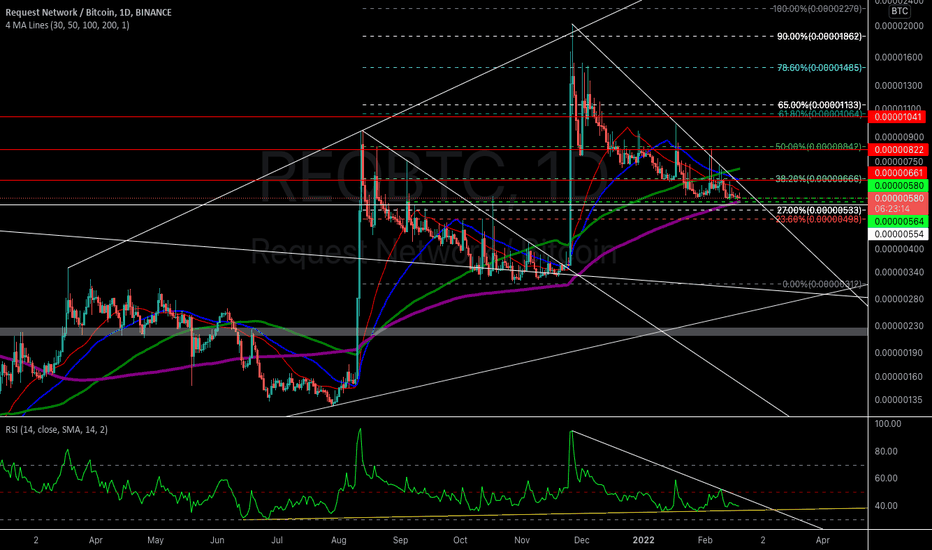This screenshot has height=550, width=932.
Task: Click the RSI 40.00 scale value
Action: 886,506
